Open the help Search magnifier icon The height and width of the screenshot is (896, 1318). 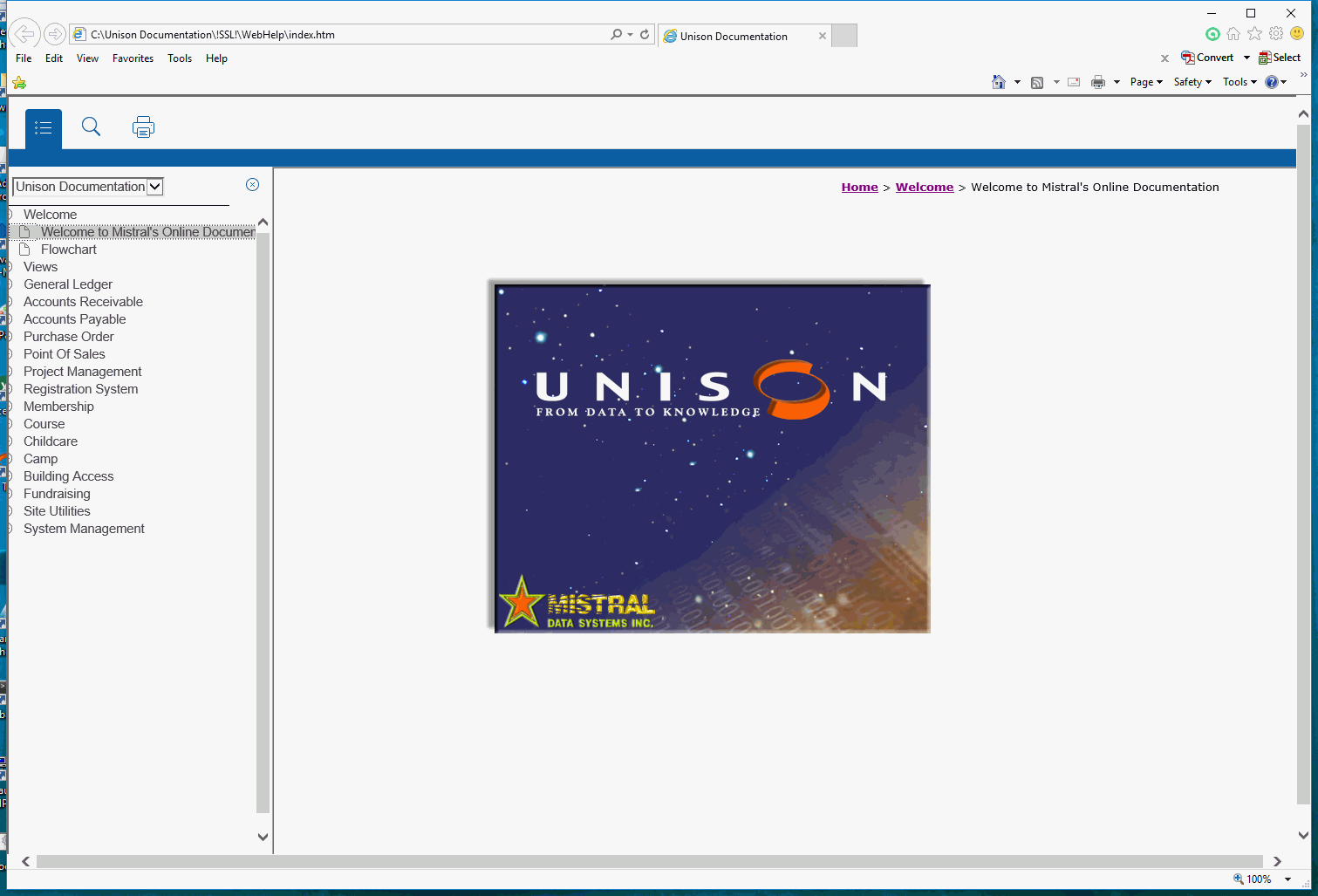(x=91, y=127)
